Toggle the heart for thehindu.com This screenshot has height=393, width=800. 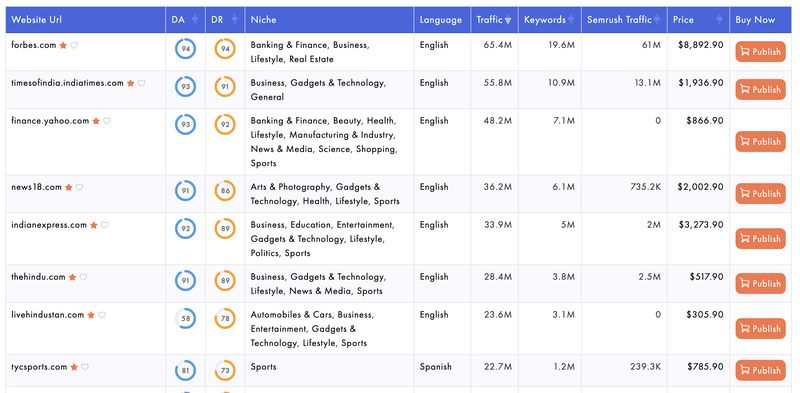[x=83, y=277]
